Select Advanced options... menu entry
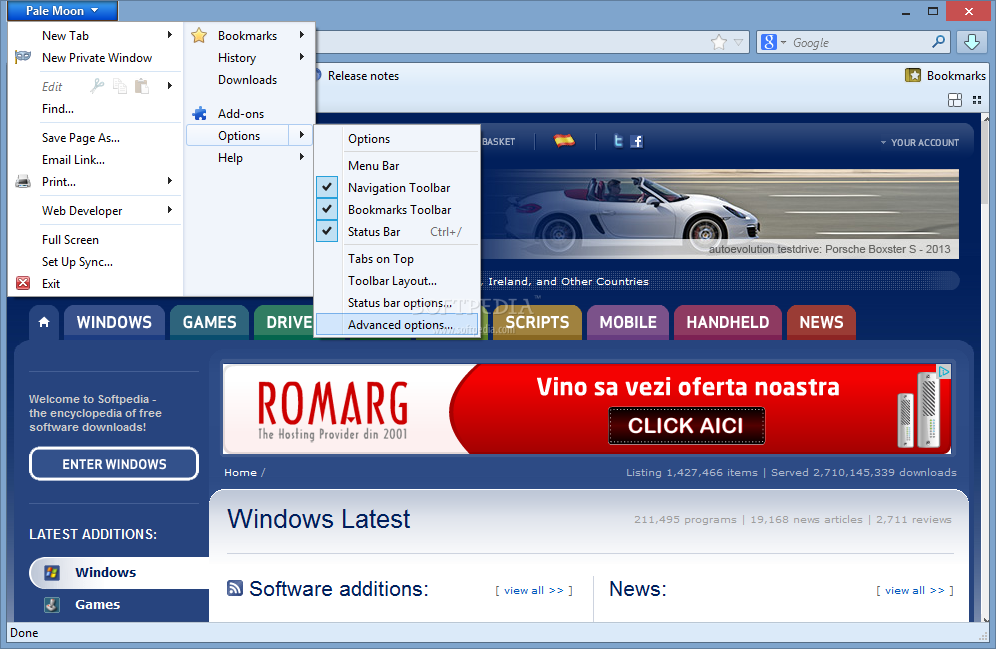The height and width of the screenshot is (649, 996). (x=397, y=324)
